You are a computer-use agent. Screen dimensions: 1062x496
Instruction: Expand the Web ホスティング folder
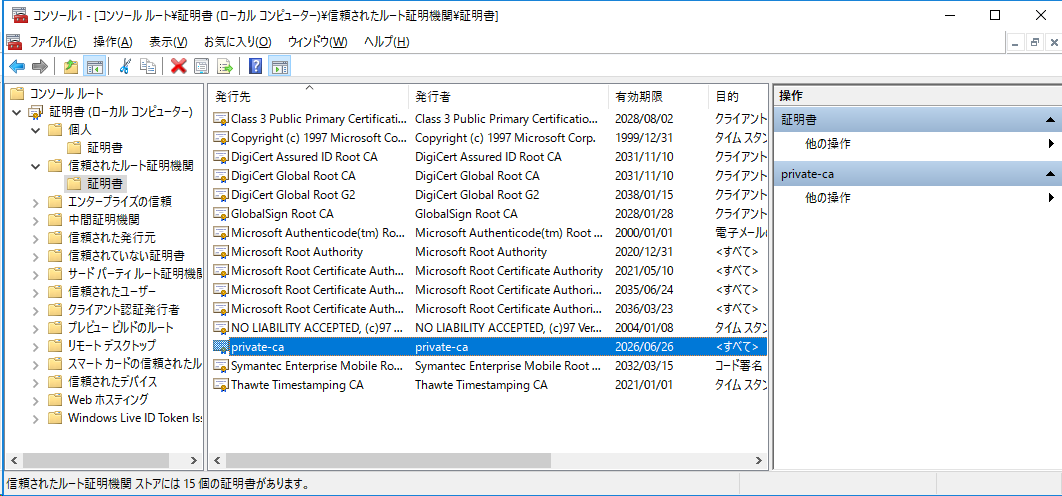click(x=36, y=400)
